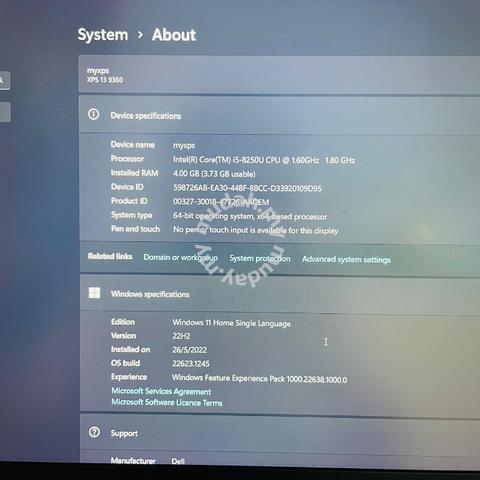This screenshot has height=480, width=480.
Task: Click the Processor label
Action: click(127, 159)
